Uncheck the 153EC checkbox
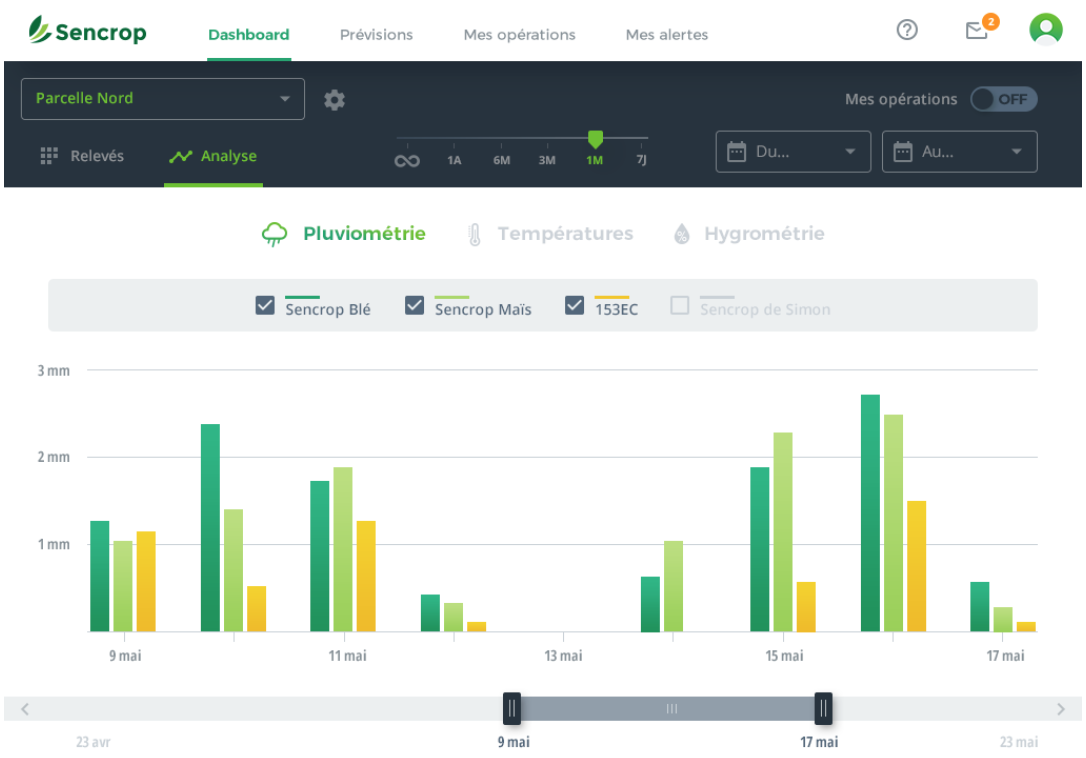1086x758 pixels. coord(574,306)
